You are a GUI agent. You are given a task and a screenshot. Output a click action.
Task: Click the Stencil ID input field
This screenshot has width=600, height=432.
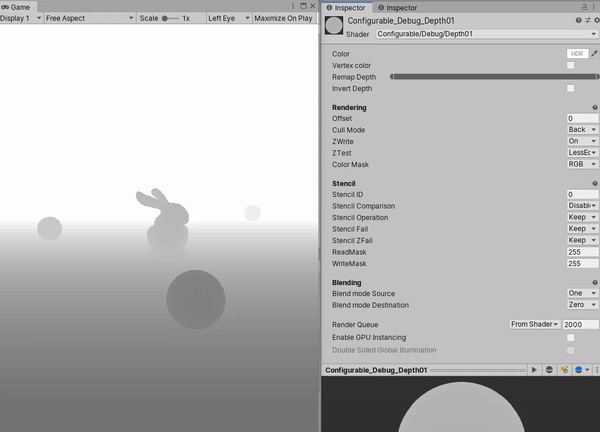coord(582,194)
